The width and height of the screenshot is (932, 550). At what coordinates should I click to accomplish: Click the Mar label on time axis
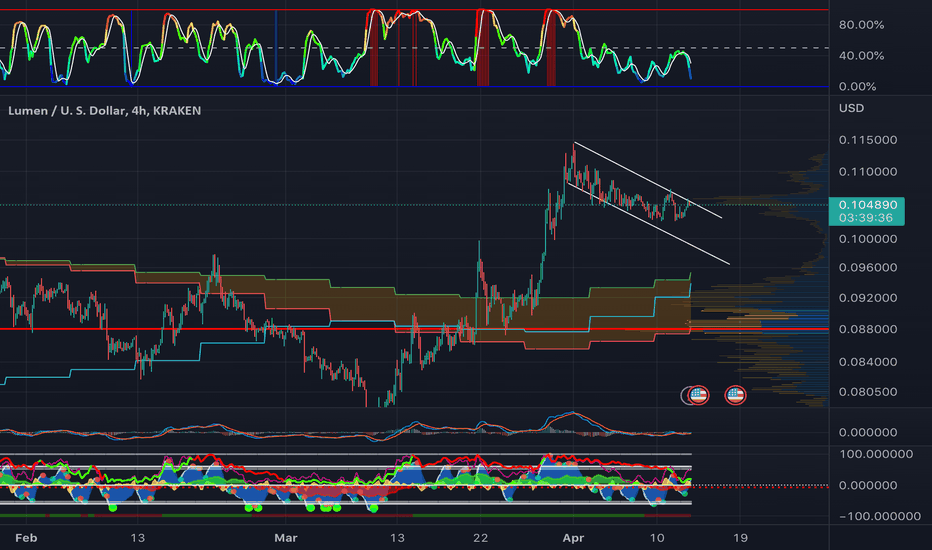[x=286, y=538]
